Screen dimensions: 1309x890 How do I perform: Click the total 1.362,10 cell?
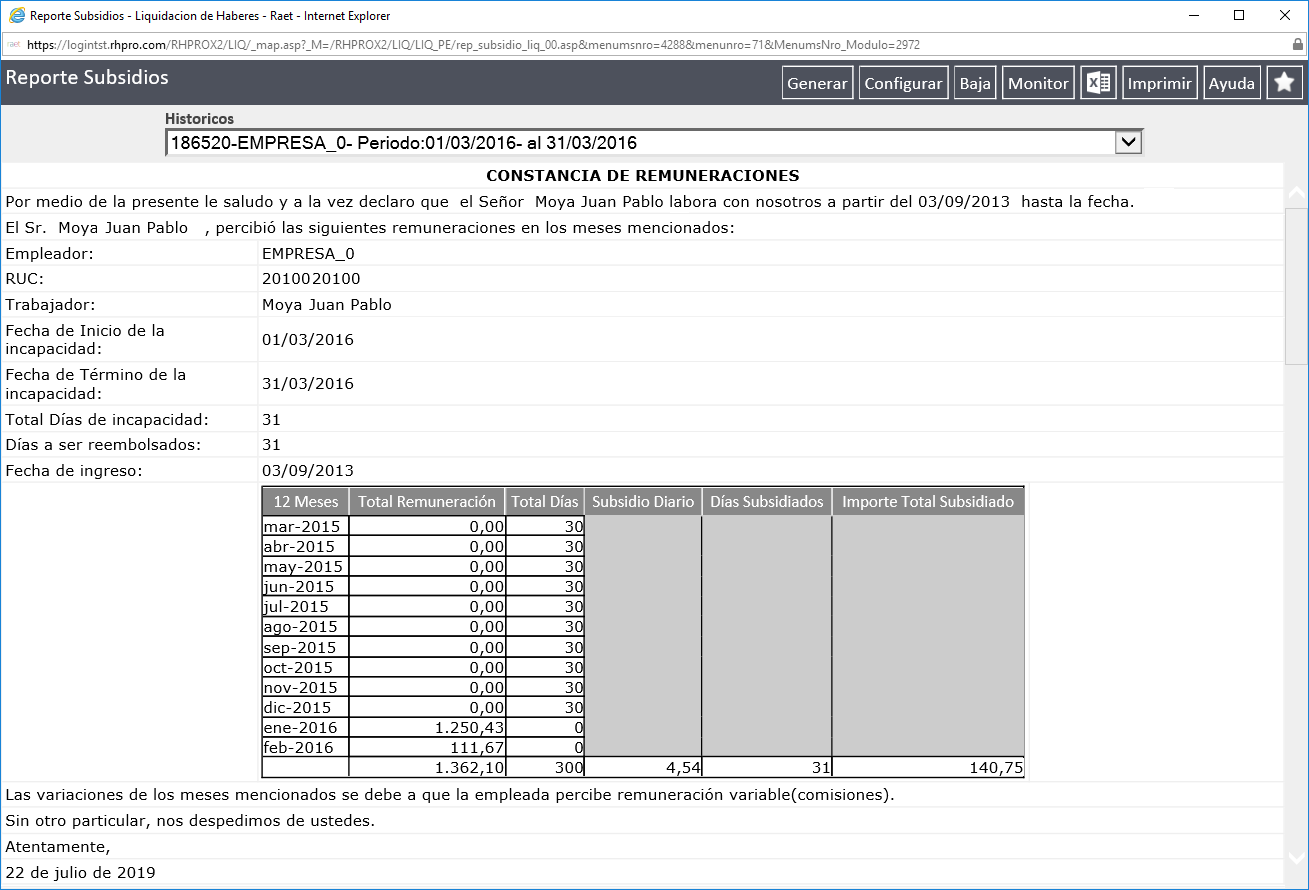coord(427,768)
